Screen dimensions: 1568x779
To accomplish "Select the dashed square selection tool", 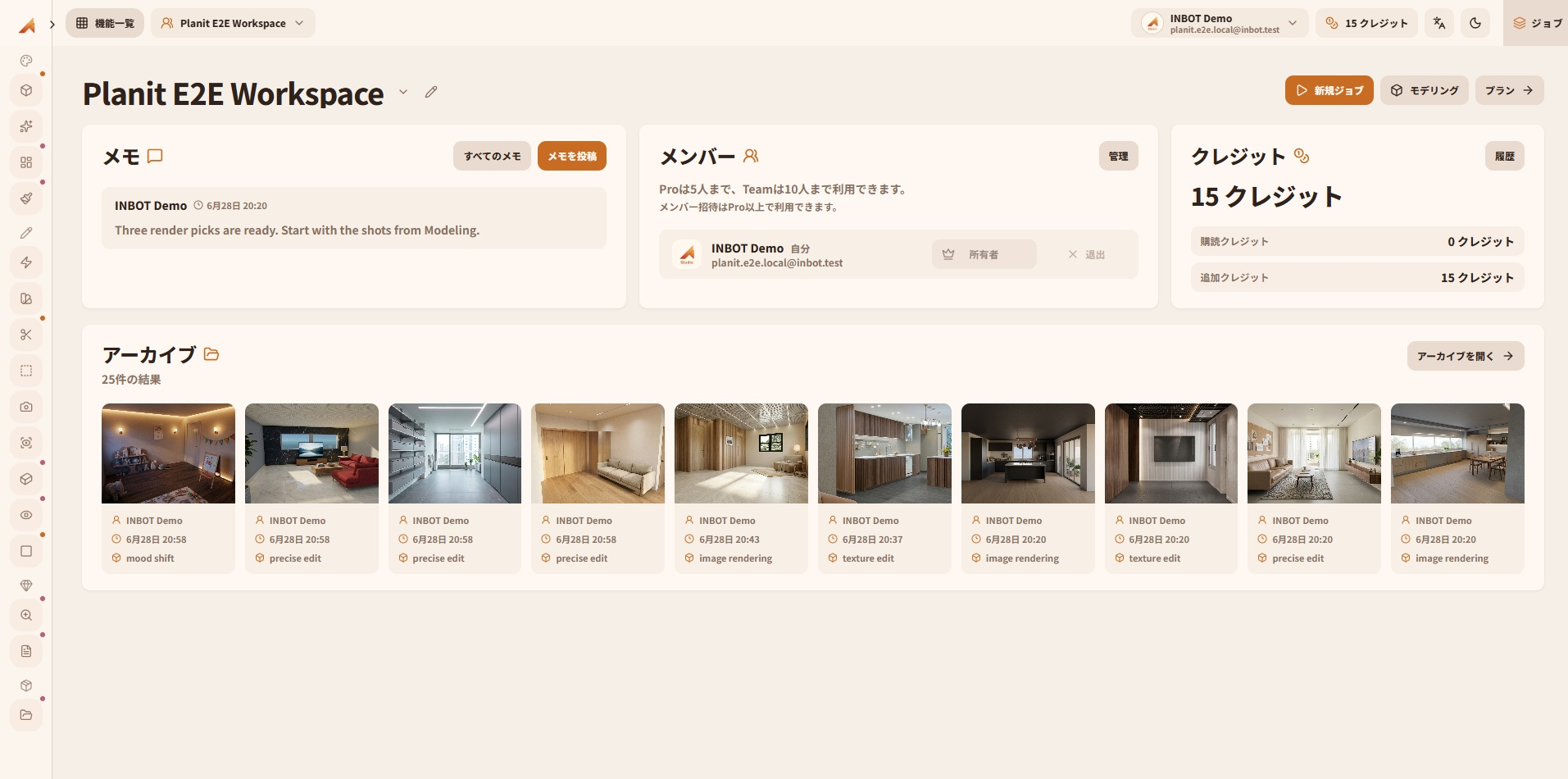I will point(26,371).
